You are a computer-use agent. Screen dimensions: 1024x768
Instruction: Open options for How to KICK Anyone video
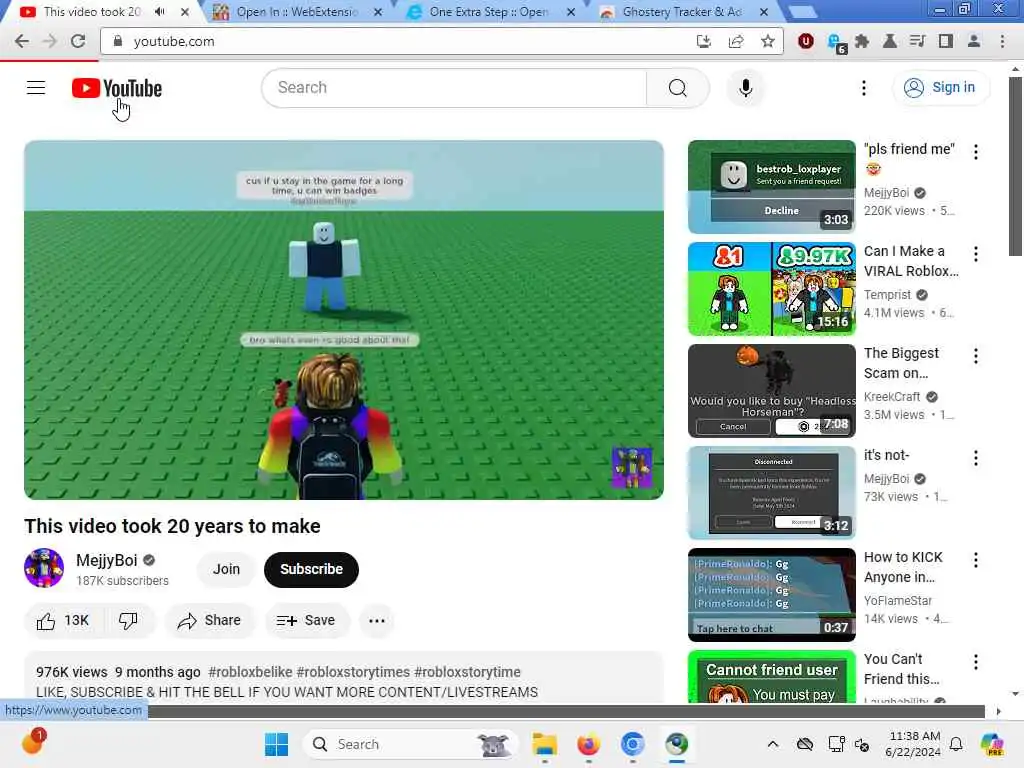pyautogui.click(x=976, y=560)
